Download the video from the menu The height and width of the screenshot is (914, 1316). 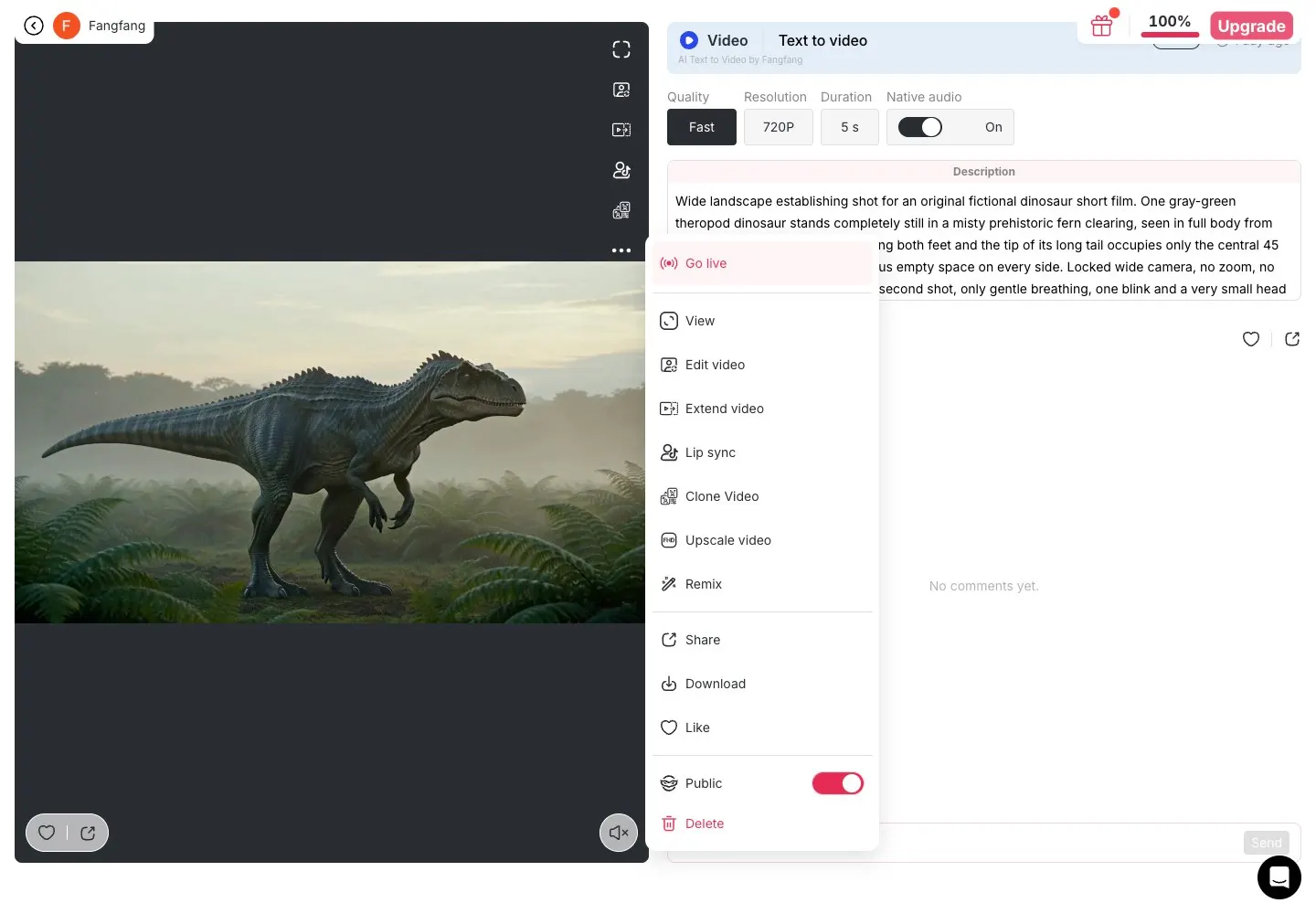point(763,684)
